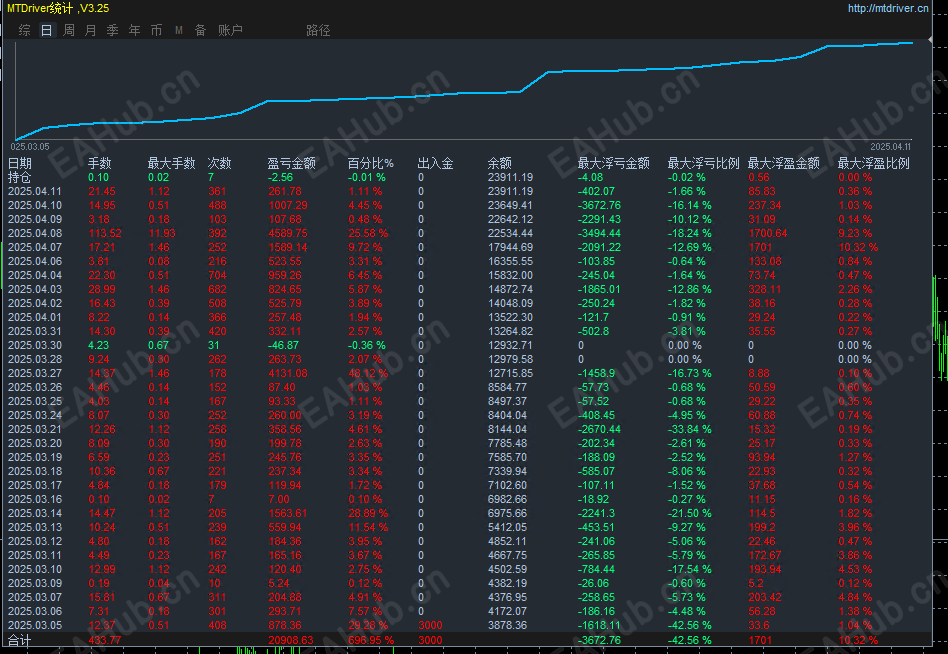Screen dimensions: 948x654
Task: Click the 11.93 max lots value
Action: [162, 233]
